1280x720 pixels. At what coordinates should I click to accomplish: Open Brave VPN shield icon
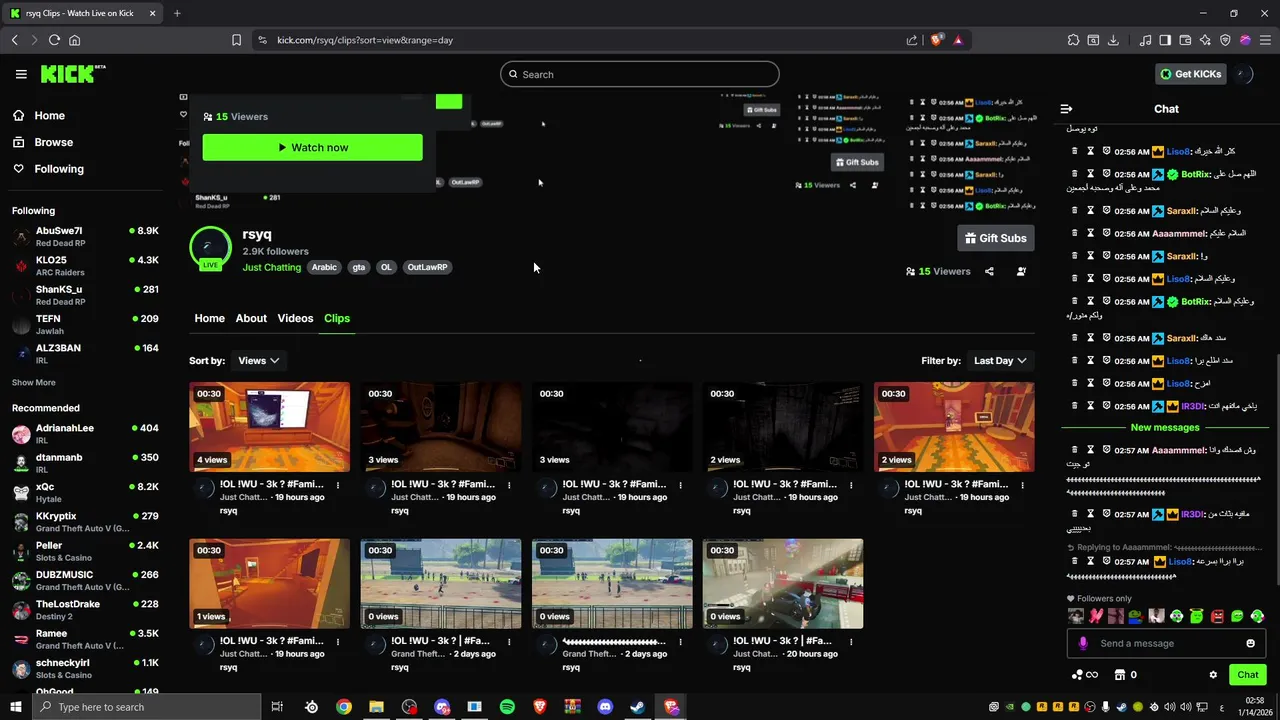(x=1225, y=40)
